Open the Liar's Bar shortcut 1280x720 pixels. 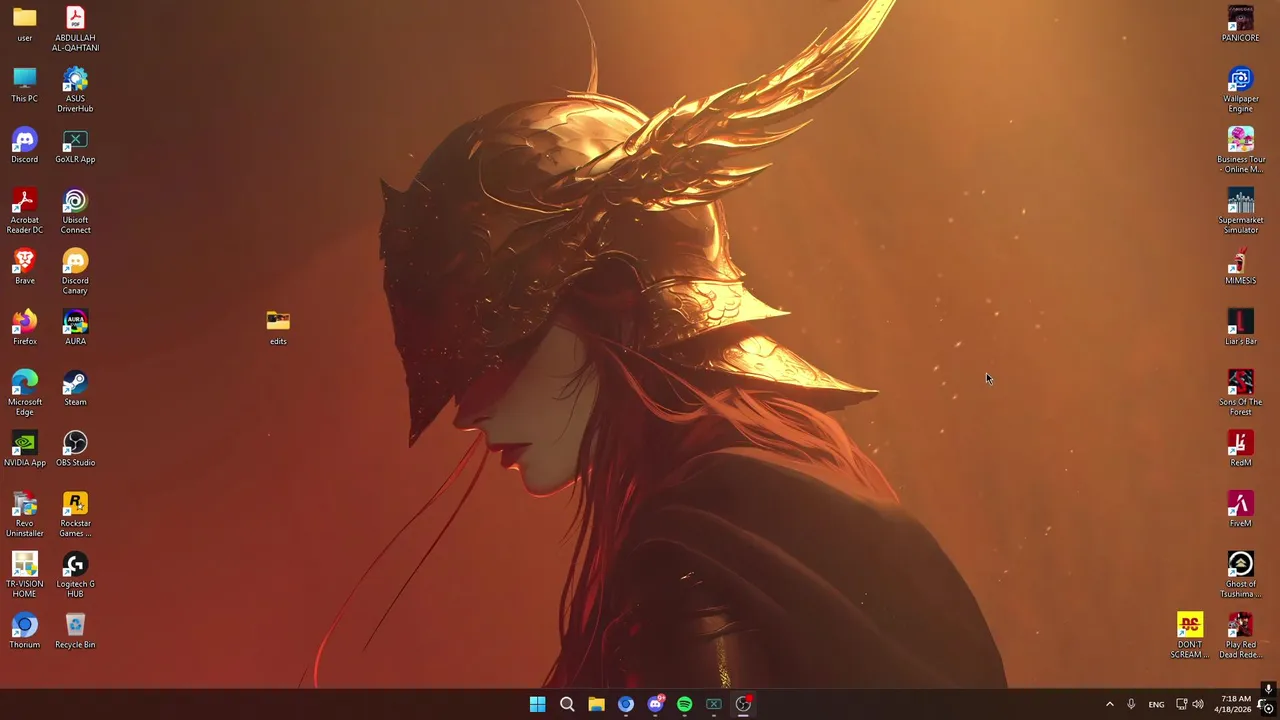[x=1240, y=328]
